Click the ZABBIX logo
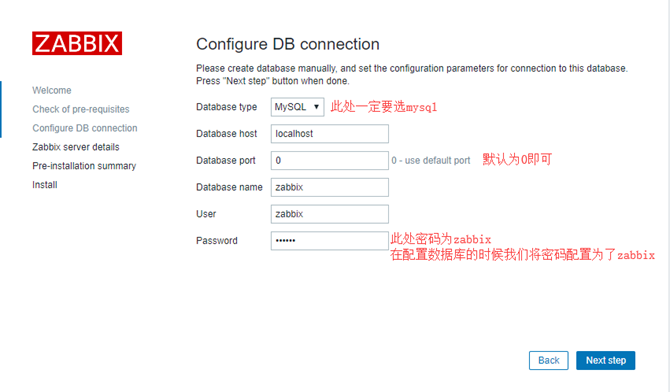The image size is (670, 392). pos(77,43)
